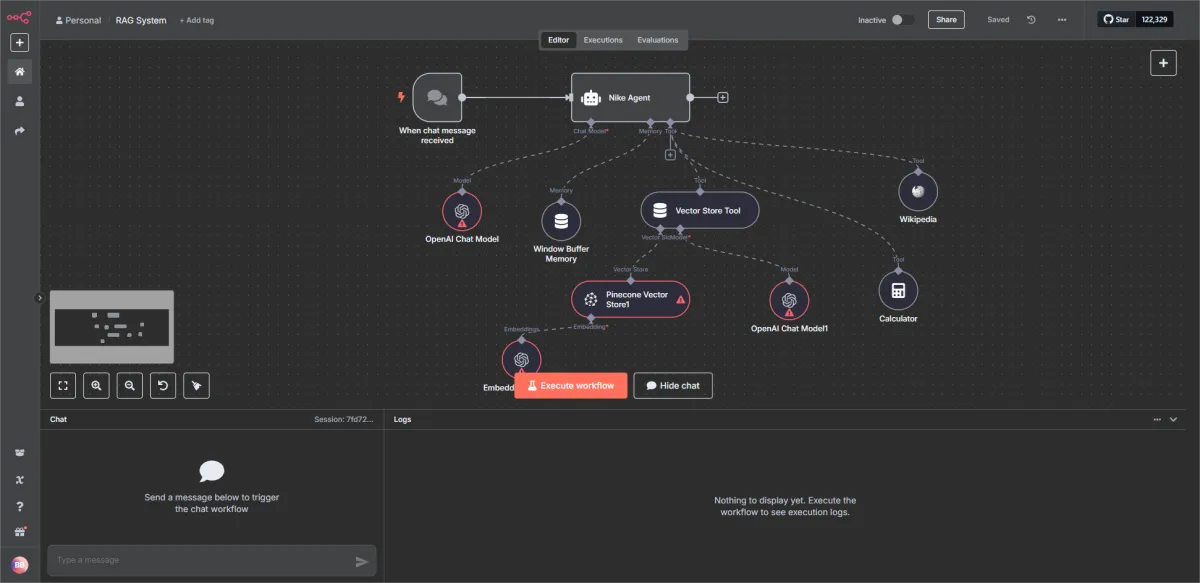
Task: Select the Pinecone Vector Store1 node
Action: point(630,299)
